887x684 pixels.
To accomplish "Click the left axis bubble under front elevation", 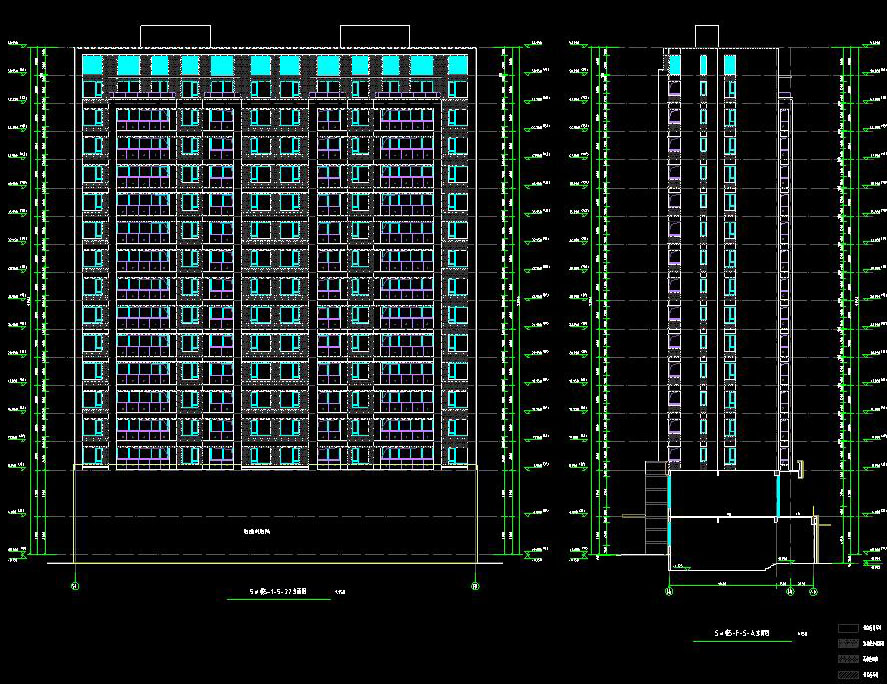I will coord(75,586).
